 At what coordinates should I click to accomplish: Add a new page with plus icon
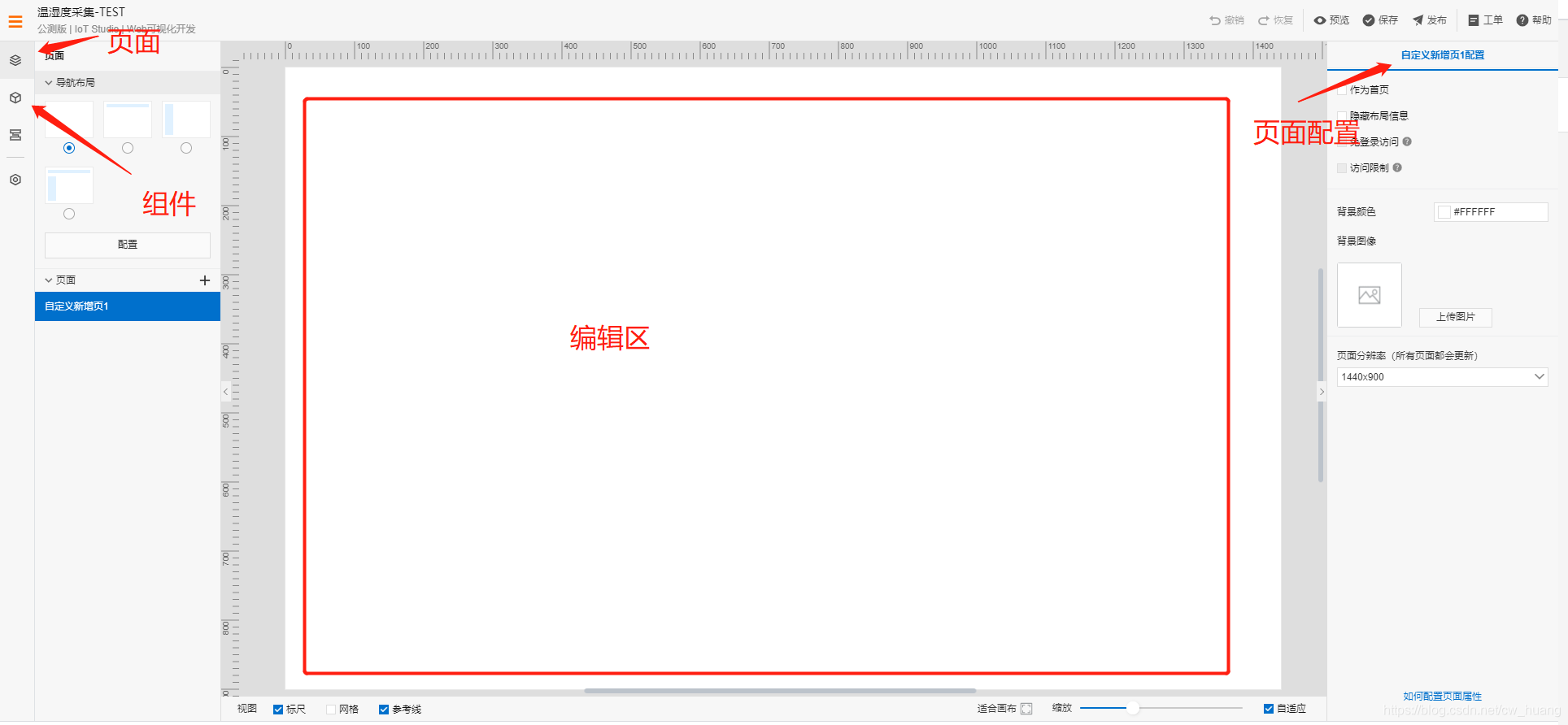(x=205, y=280)
